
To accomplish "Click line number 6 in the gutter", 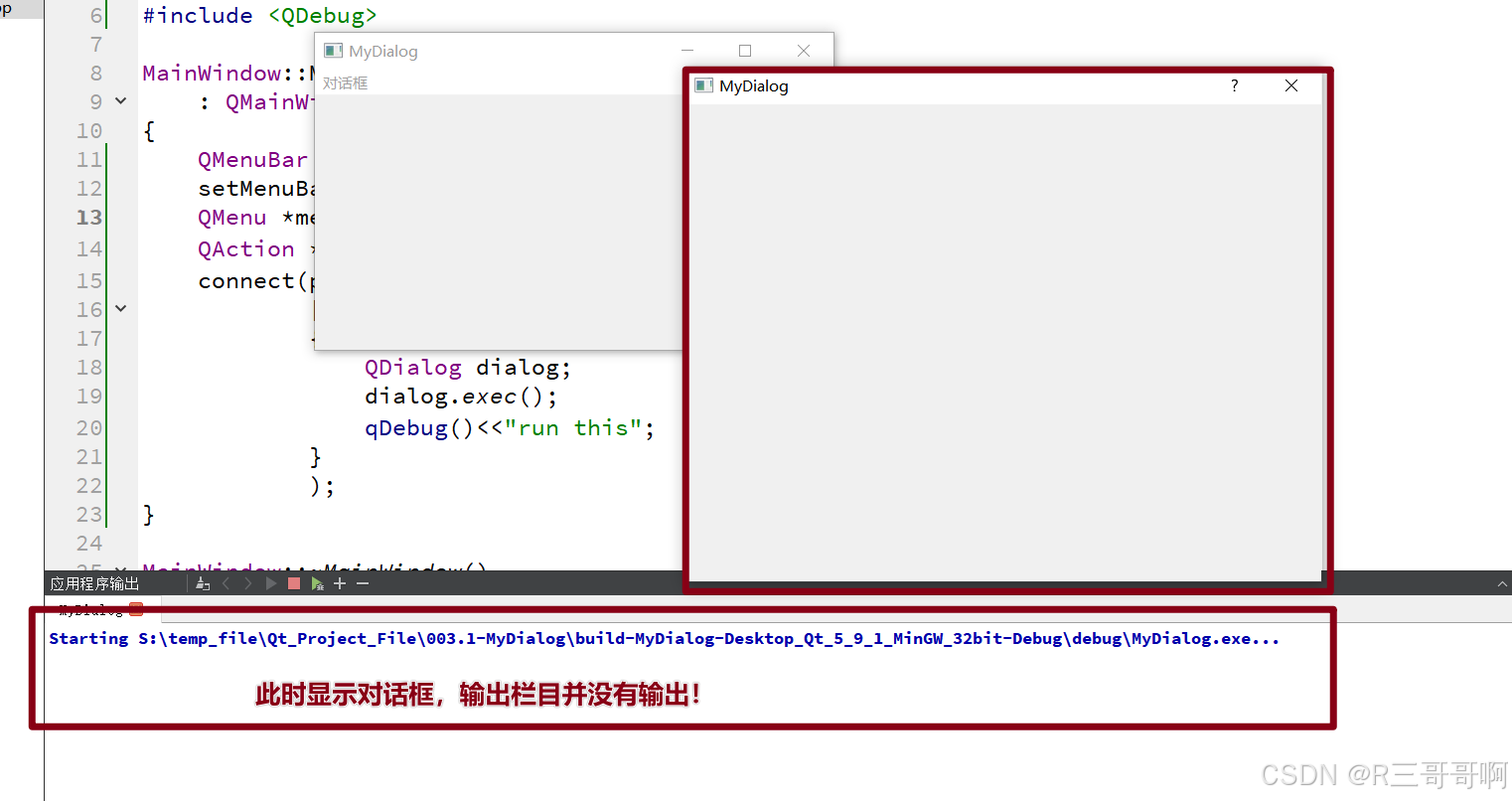I will 96,16.
